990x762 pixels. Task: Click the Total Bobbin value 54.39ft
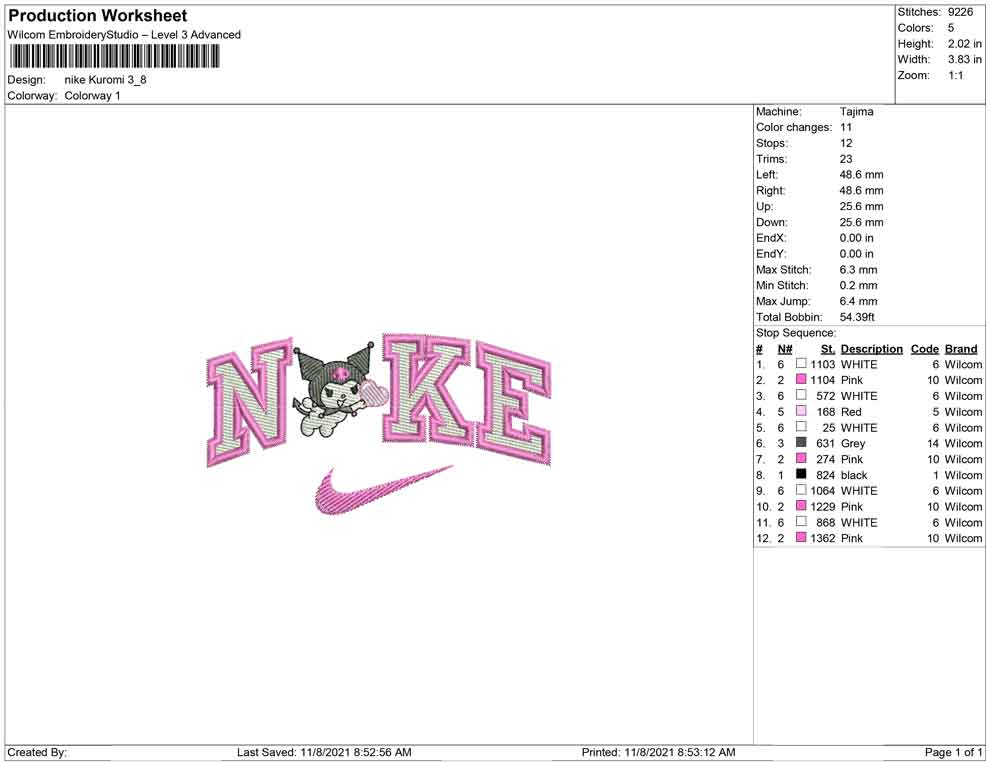pos(857,317)
